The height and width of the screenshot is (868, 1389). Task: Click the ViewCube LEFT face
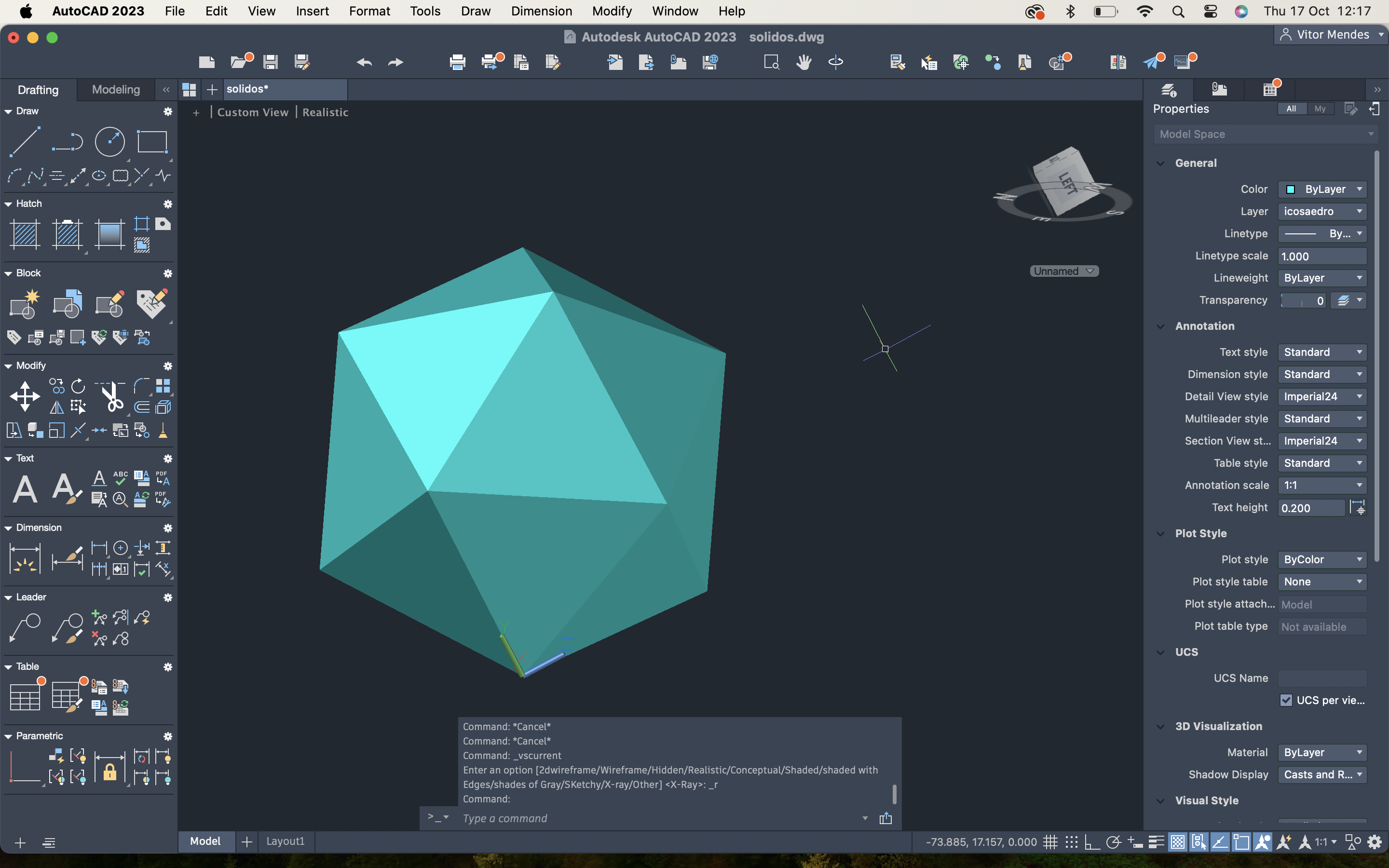pos(1068,184)
